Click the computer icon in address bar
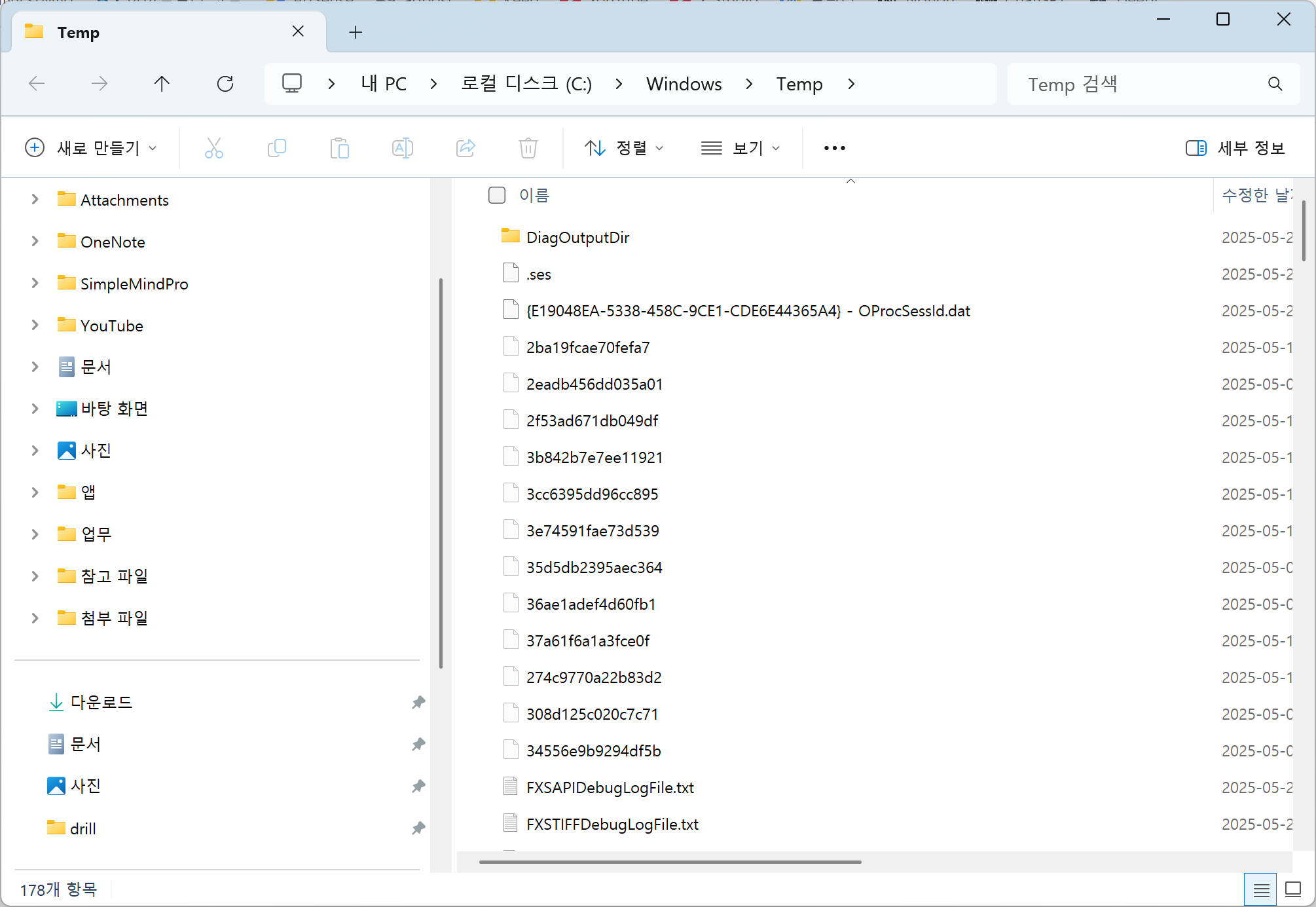The height and width of the screenshot is (907, 1316). tap(292, 84)
